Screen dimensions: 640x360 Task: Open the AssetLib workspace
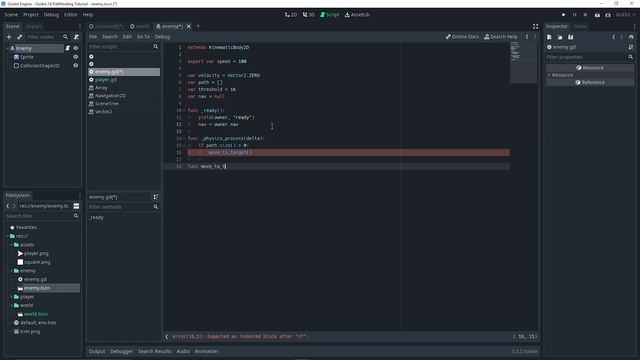[x=357, y=15]
